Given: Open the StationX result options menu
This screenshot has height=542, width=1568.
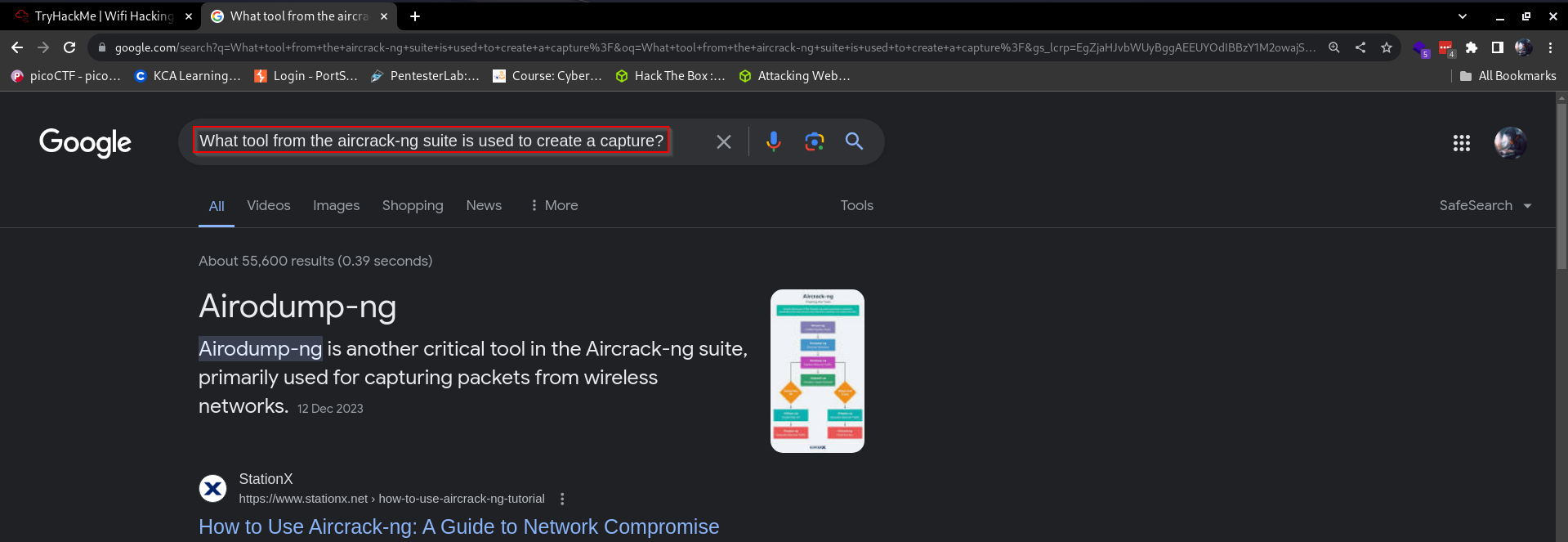Looking at the screenshot, I should tap(562, 499).
